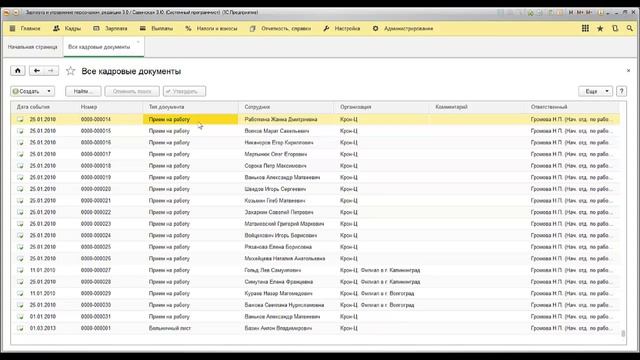Select employee Рязанова Елена Борисовна
Image resolution: width=640 pixels, height=360 pixels.
278,247
